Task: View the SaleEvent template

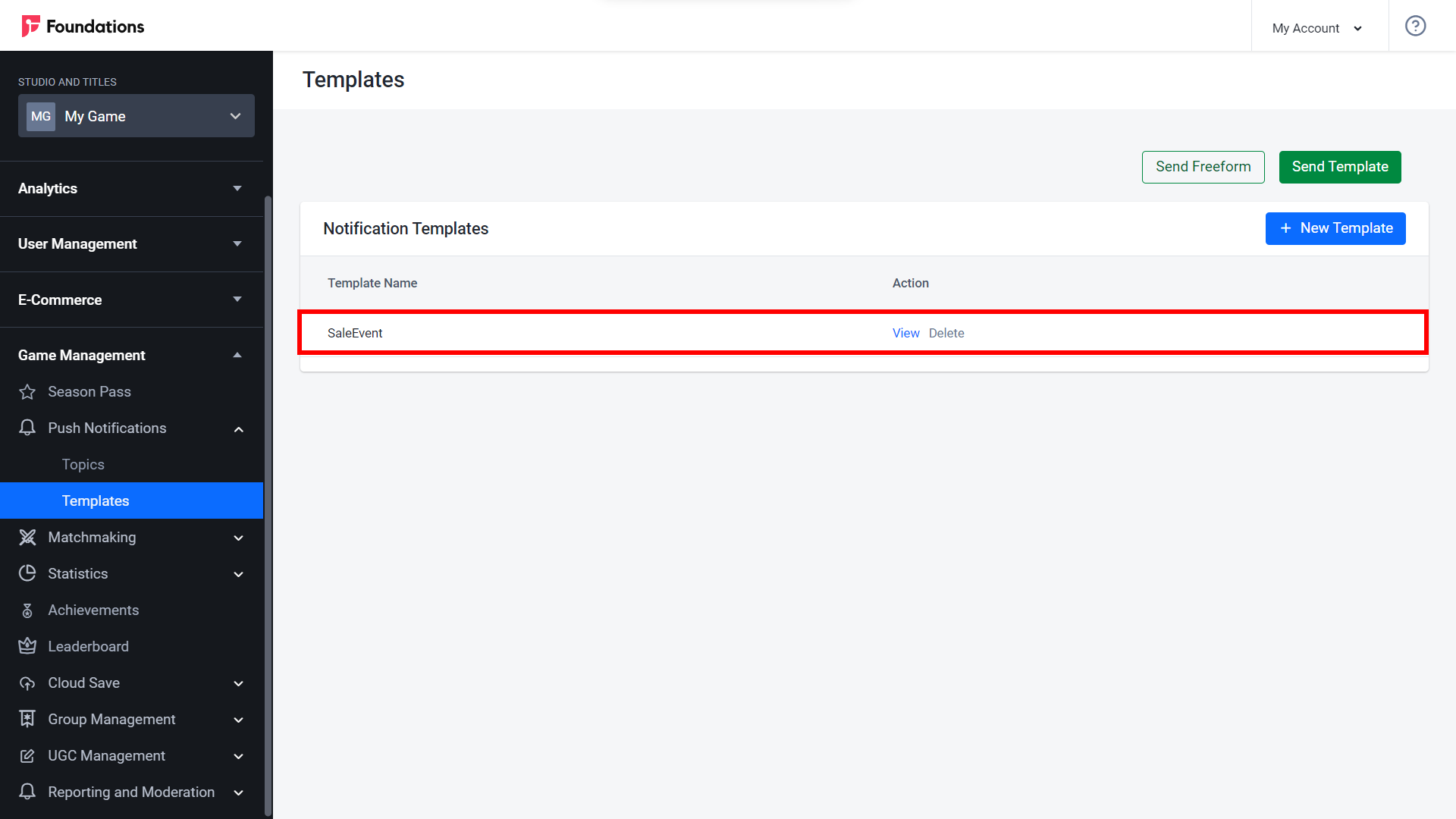Action: click(x=905, y=333)
